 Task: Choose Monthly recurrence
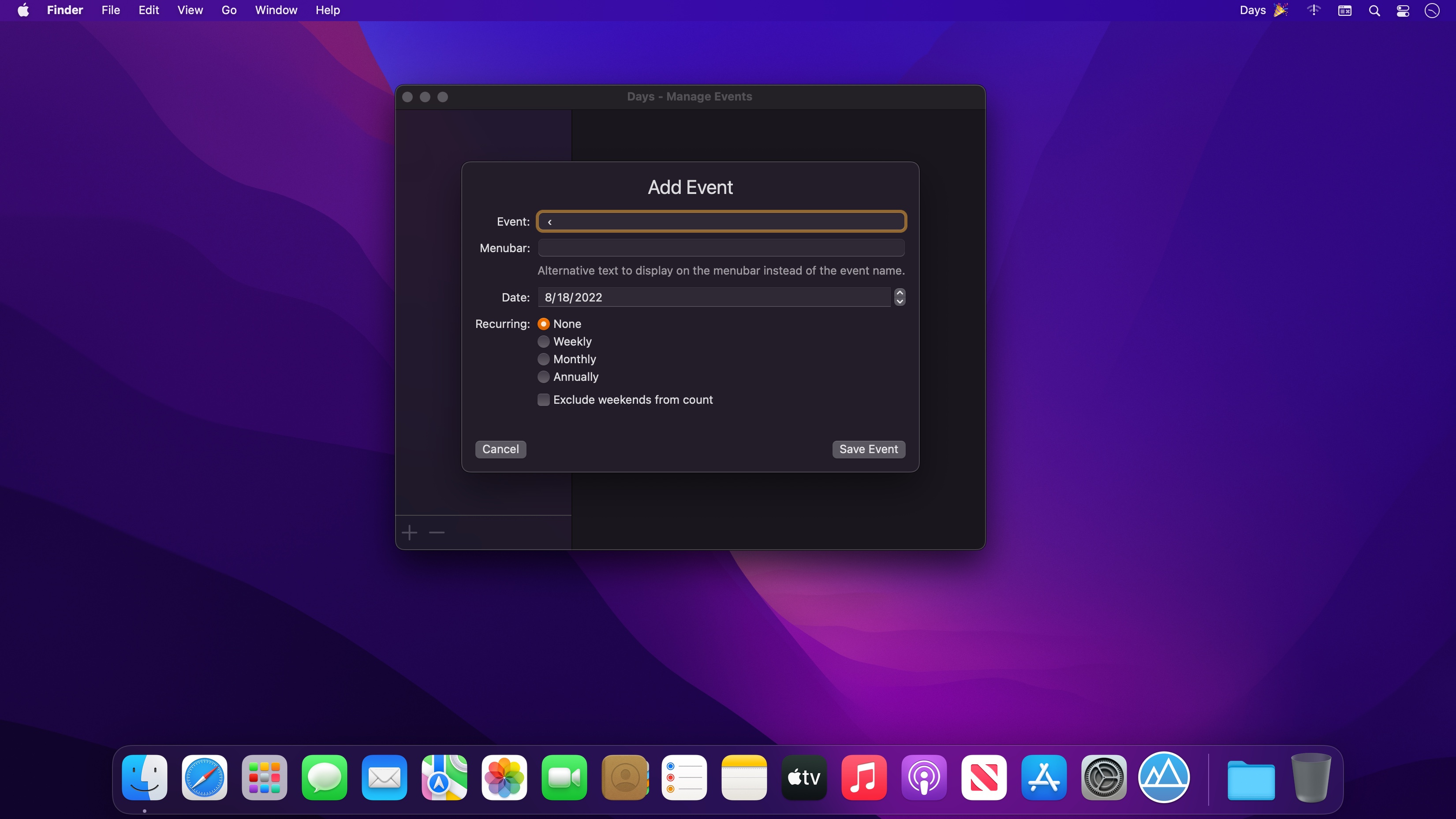pos(543,359)
